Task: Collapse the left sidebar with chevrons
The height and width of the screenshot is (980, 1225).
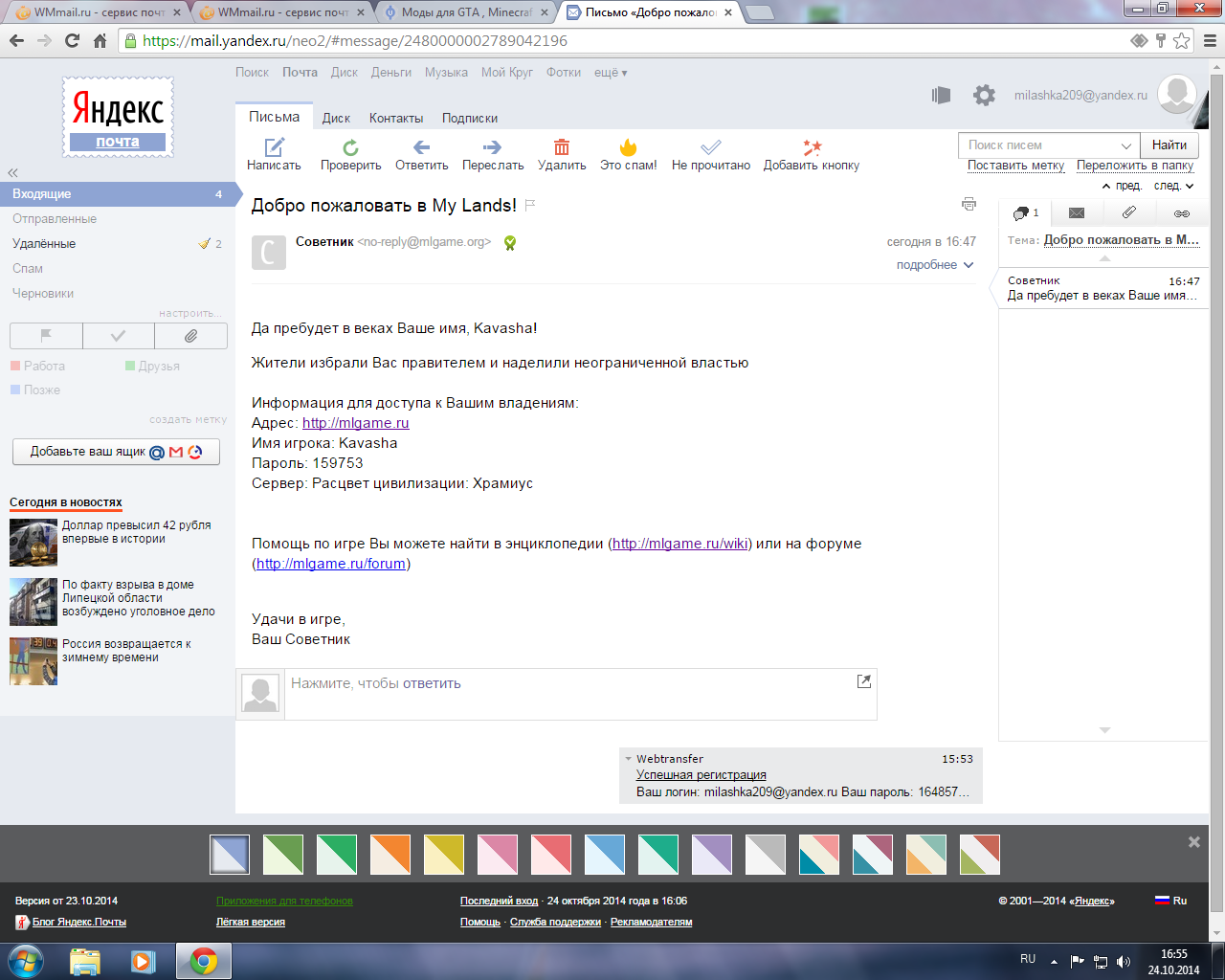Action: [x=13, y=172]
